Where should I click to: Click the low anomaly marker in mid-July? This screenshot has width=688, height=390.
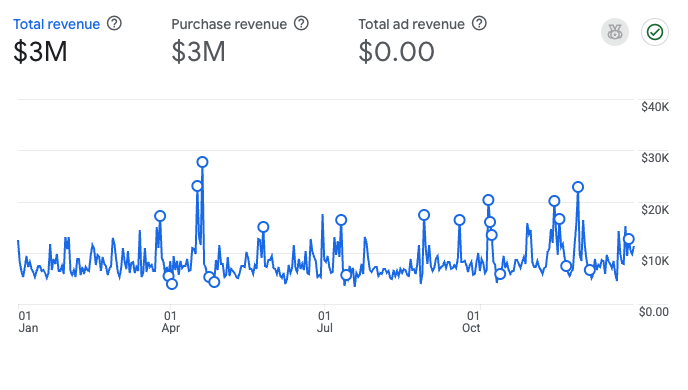pyautogui.click(x=346, y=275)
